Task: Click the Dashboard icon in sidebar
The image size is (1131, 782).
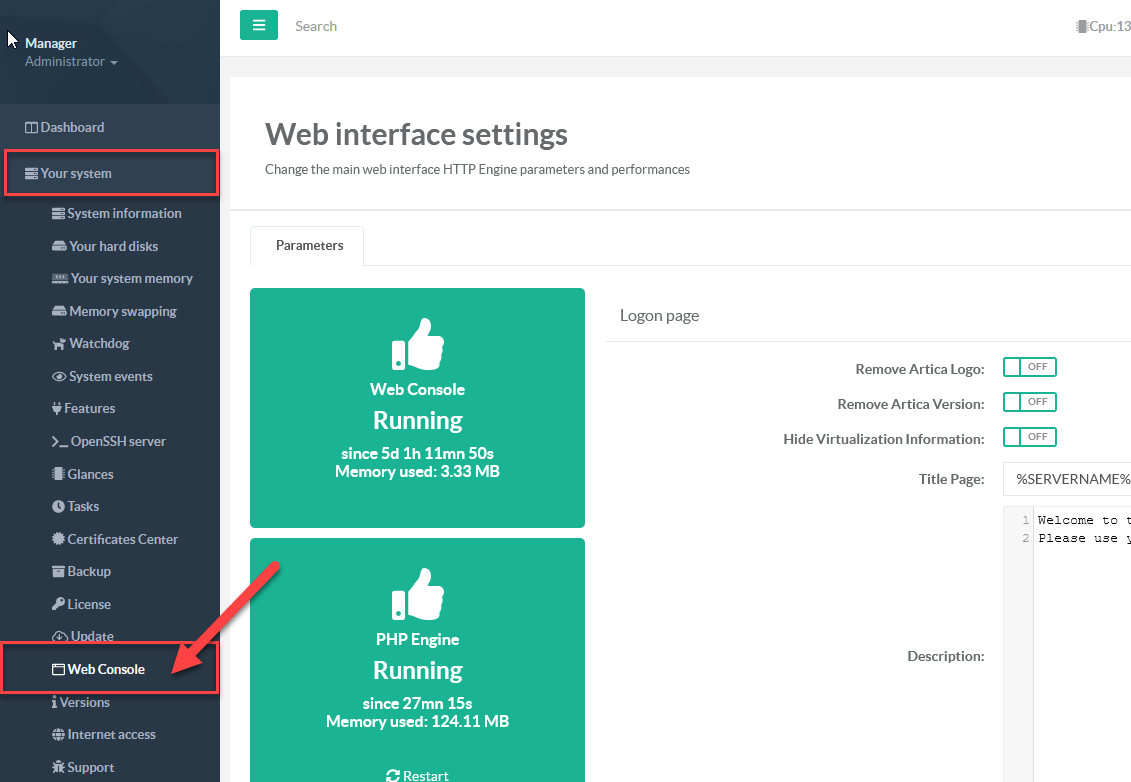Action: [x=32, y=128]
